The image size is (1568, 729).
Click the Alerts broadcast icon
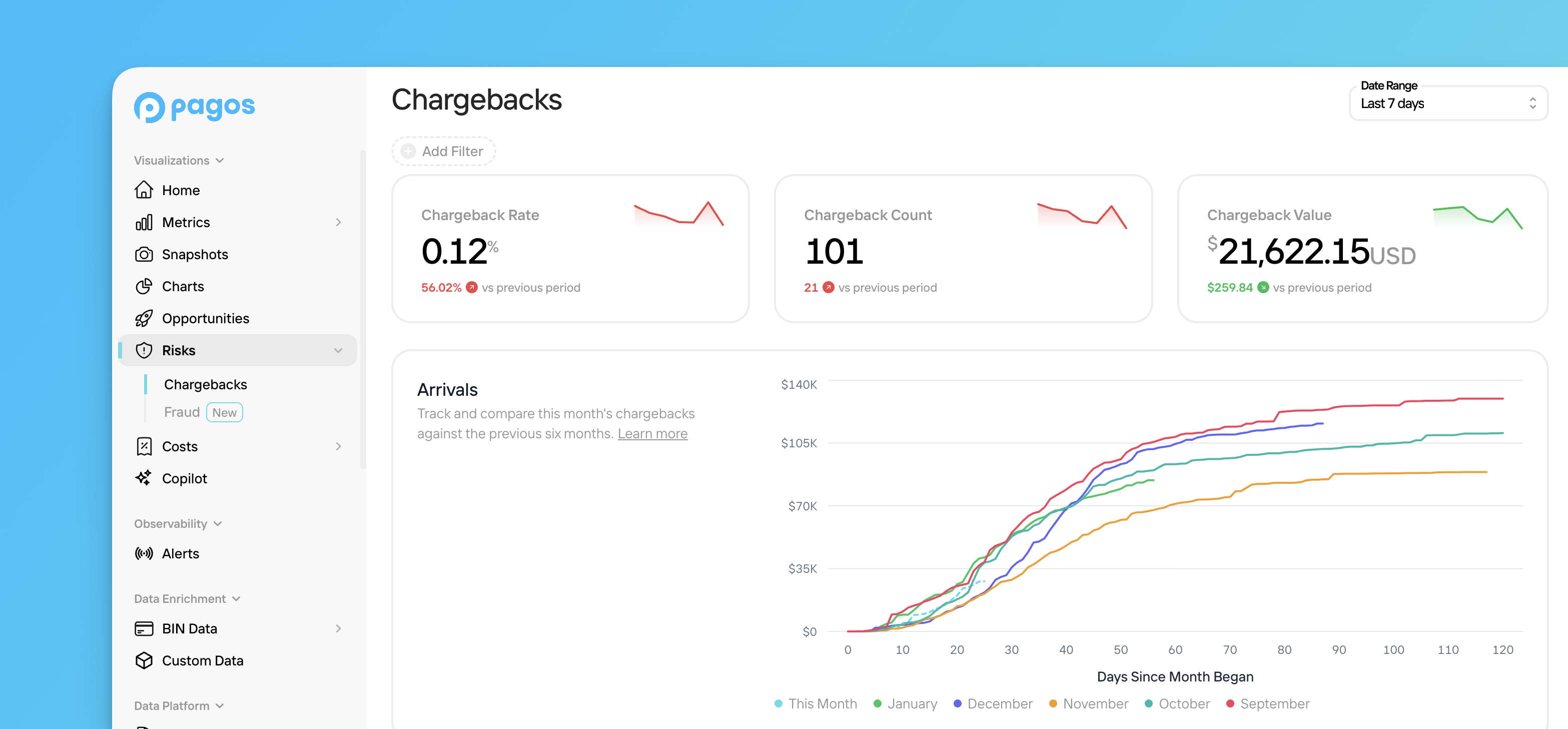tap(144, 553)
